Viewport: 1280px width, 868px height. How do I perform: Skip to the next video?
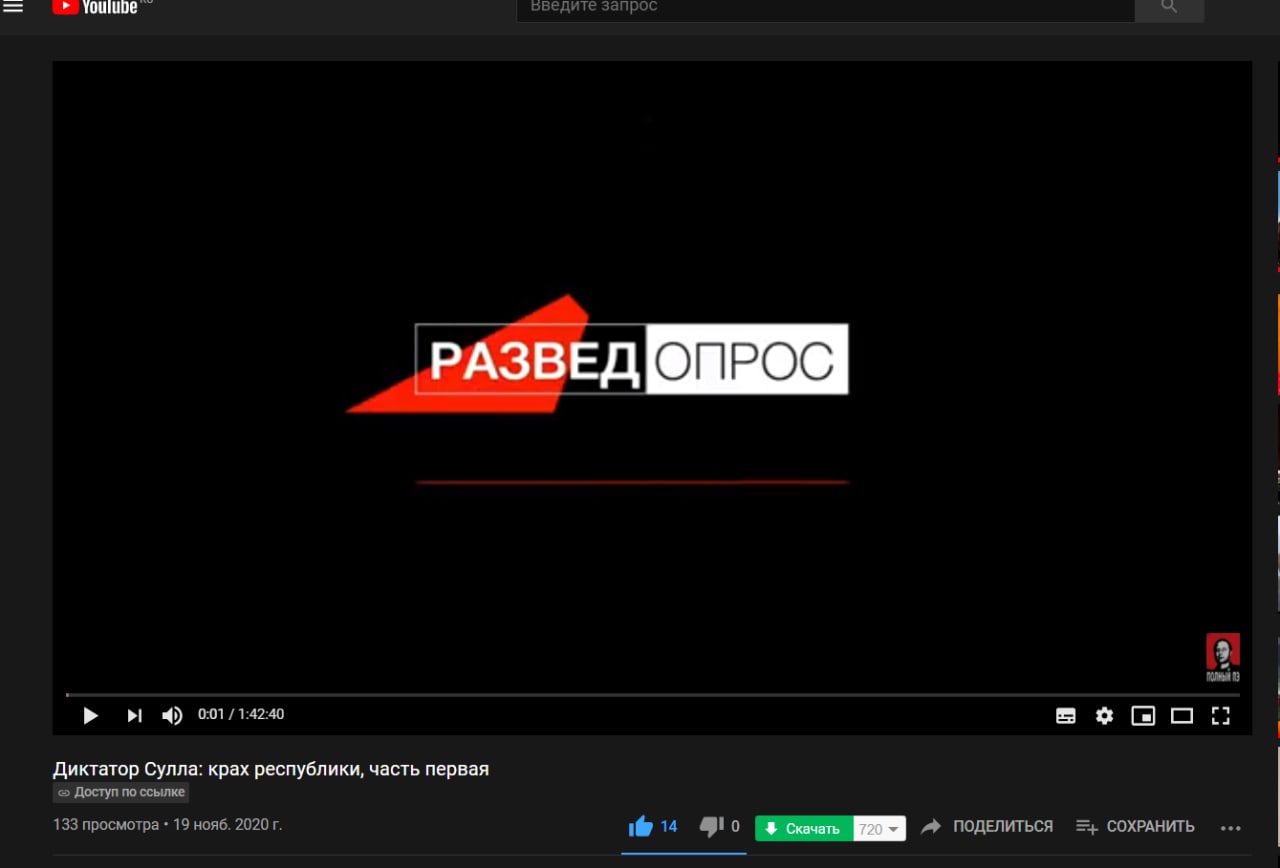[x=134, y=715]
